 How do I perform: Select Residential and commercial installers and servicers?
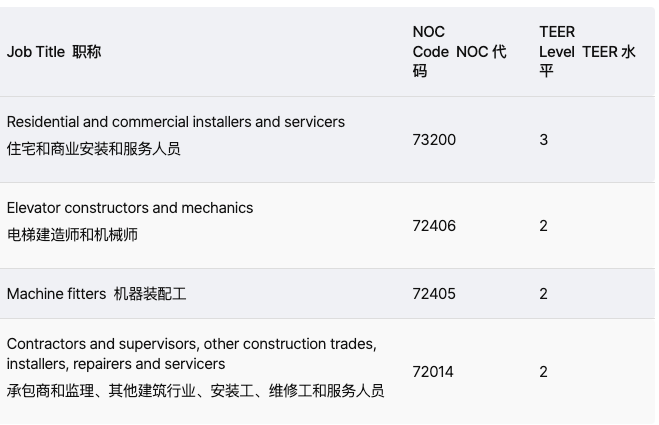[175, 122]
